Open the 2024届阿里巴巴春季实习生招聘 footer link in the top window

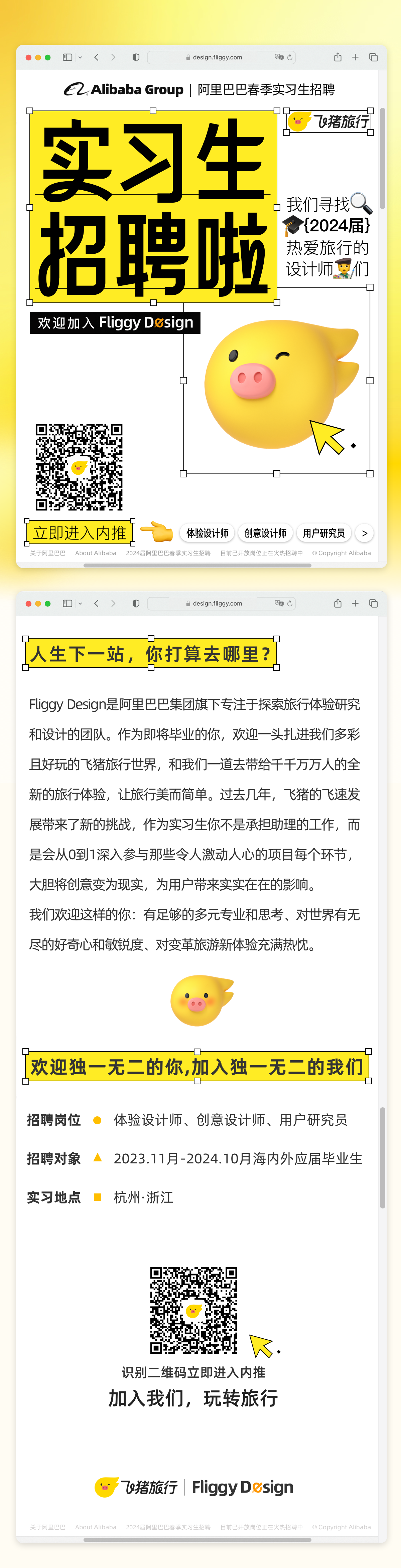168,553
